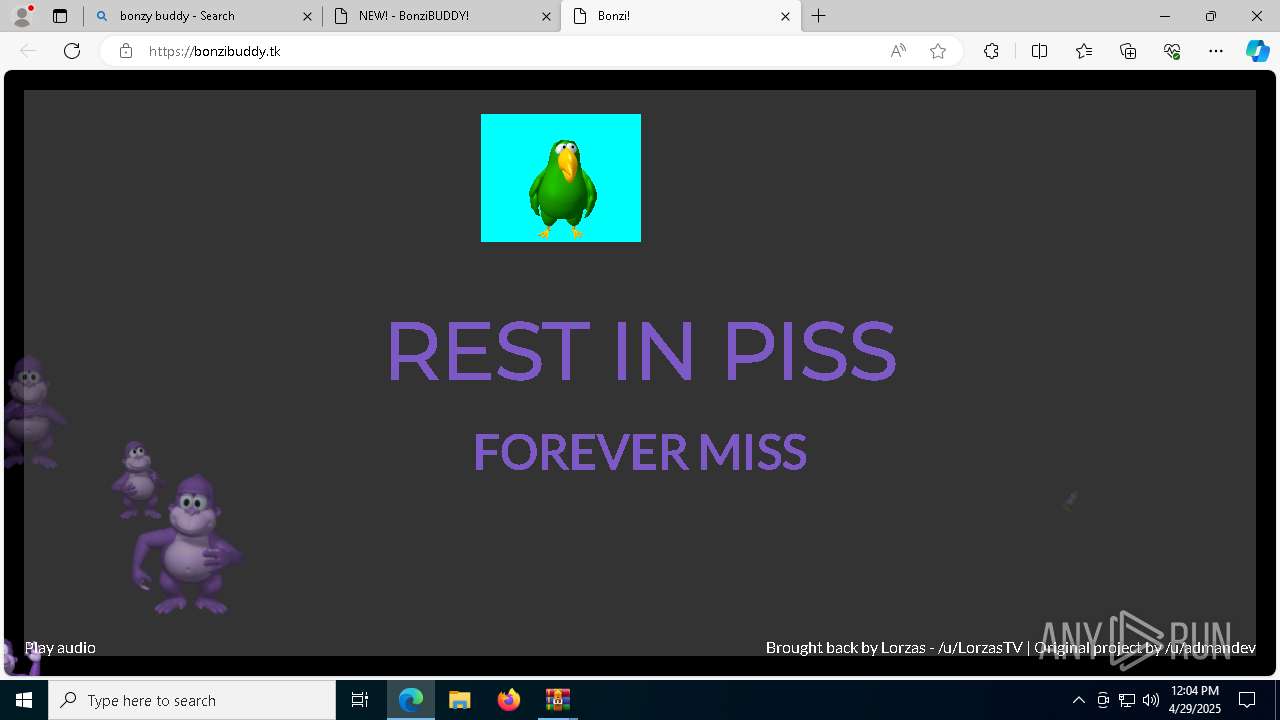Show hidden system tray icons
This screenshot has height=720, width=1280.
(x=1078, y=700)
